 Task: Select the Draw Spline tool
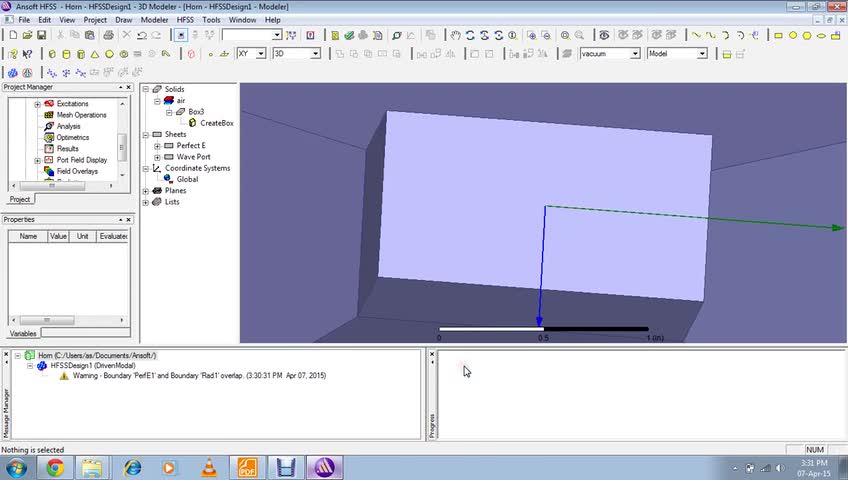711,35
